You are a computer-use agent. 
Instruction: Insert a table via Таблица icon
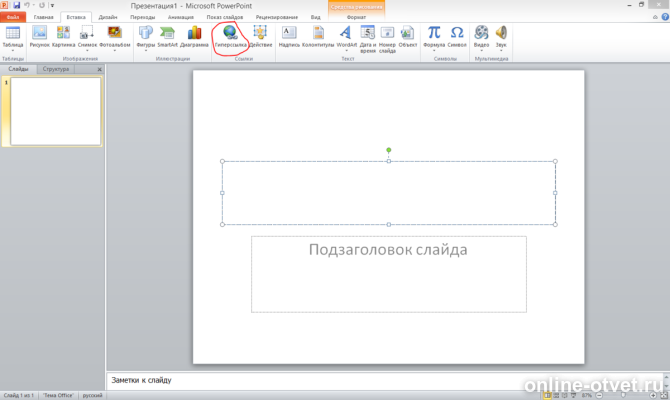pyautogui.click(x=13, y=33)
